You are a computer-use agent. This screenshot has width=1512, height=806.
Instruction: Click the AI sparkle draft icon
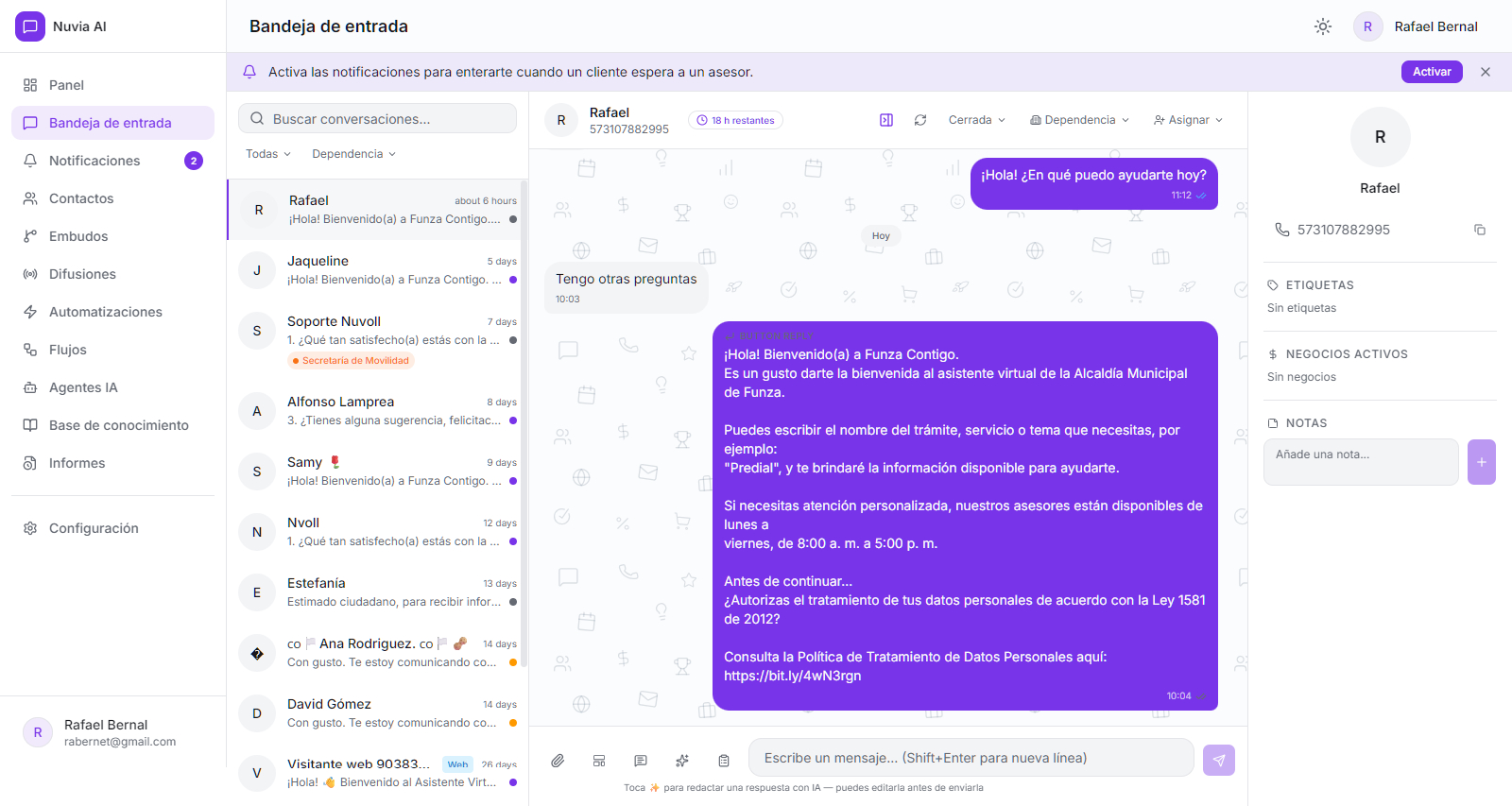click(682, 761)
